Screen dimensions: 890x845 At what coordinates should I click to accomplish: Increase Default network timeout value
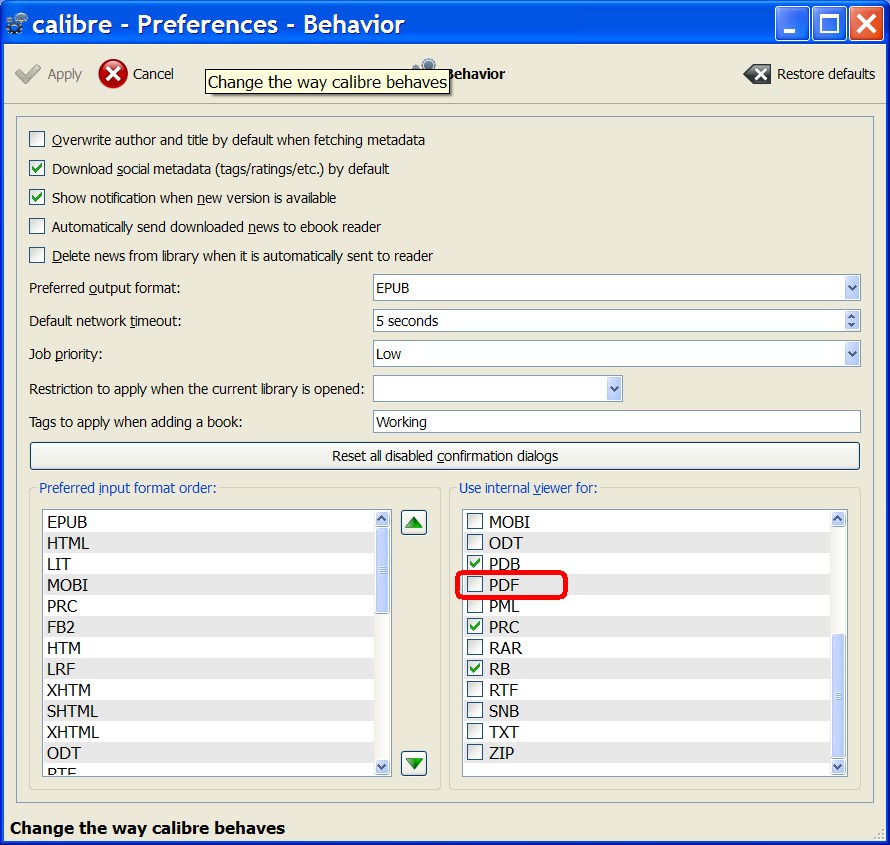(851, 316)
